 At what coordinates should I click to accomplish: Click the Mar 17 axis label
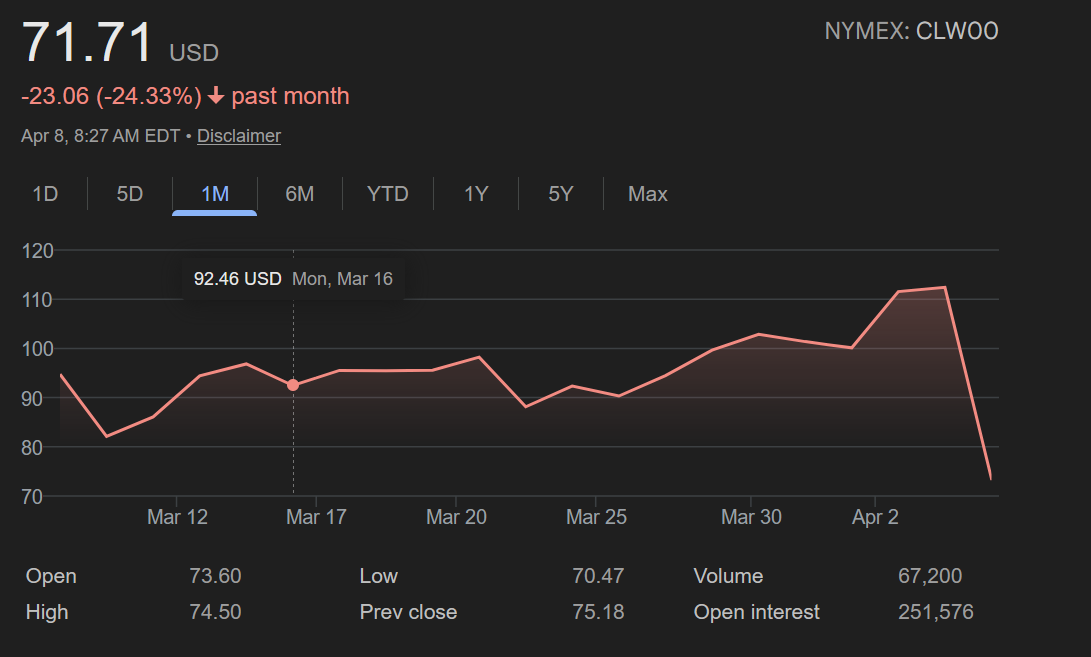(x=317, y=517)
